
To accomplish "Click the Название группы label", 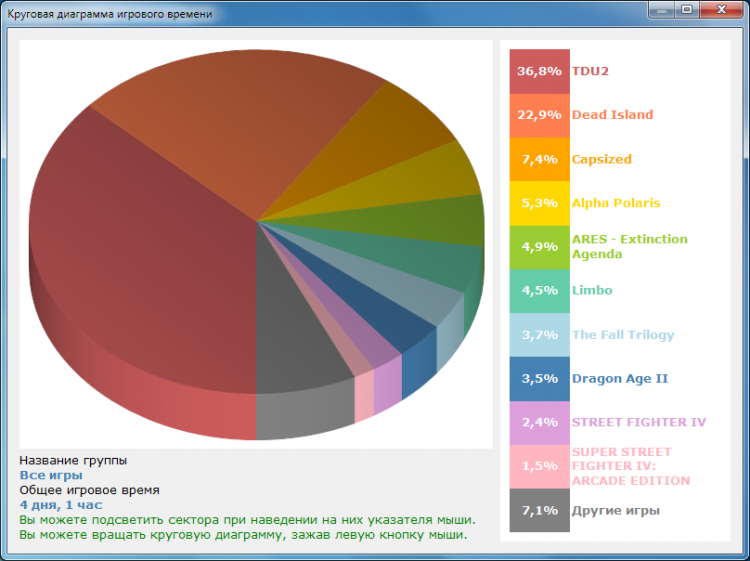I will pos(73,461).
